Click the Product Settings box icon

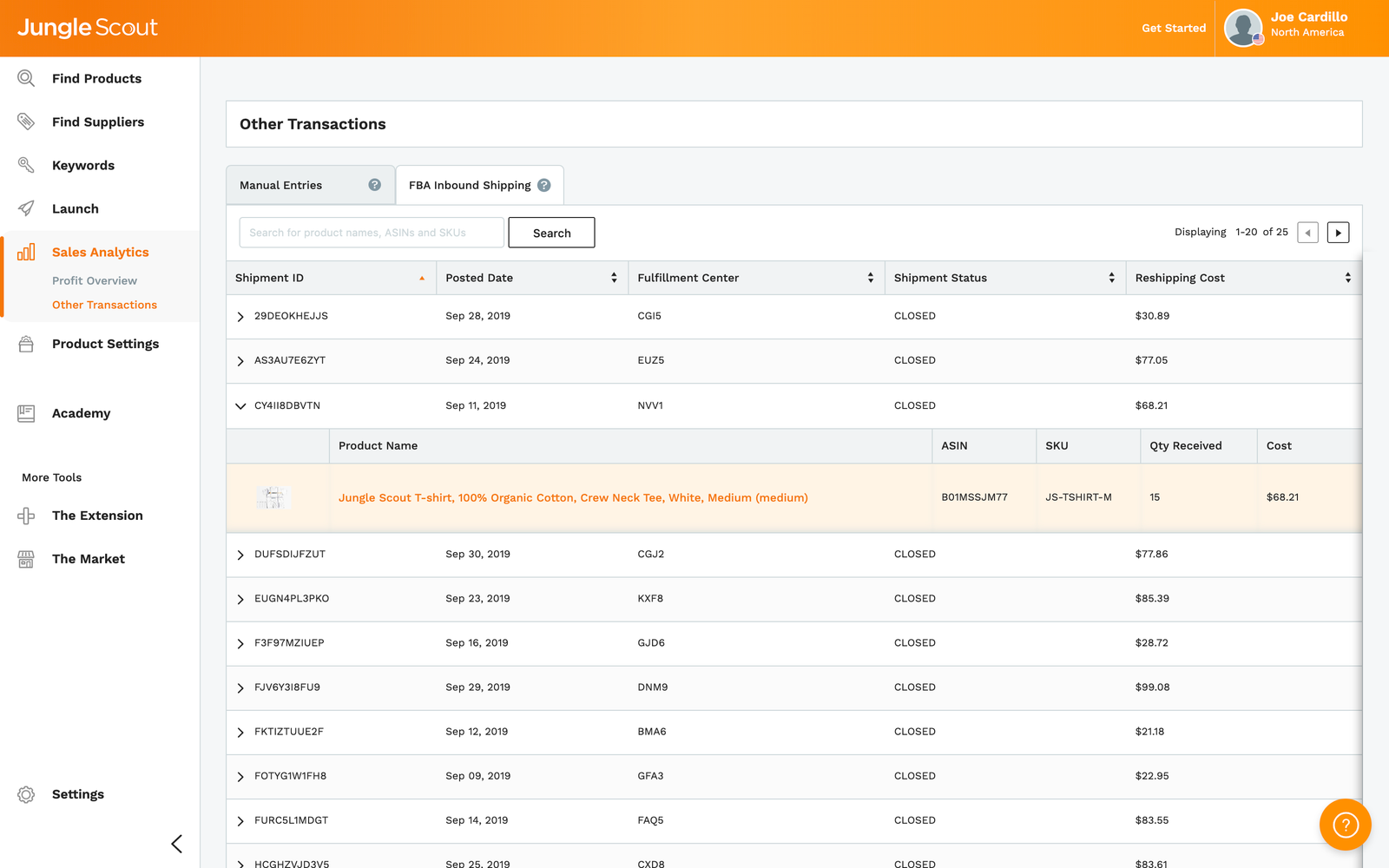(x=26, y=344)
